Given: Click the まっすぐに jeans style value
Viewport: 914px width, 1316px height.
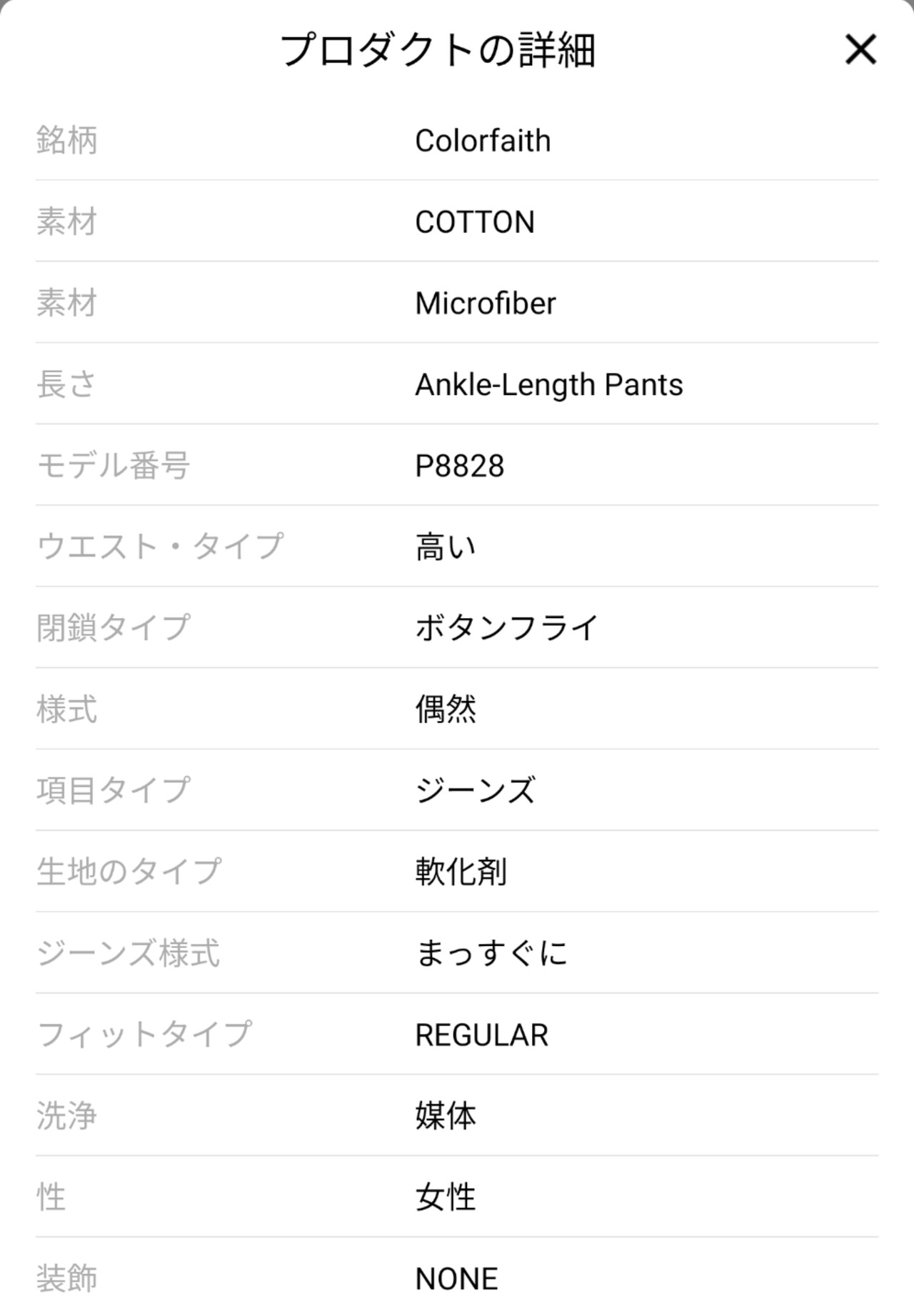Looking at the screenshot, I should pyautogui.click(x=491, y=954).
